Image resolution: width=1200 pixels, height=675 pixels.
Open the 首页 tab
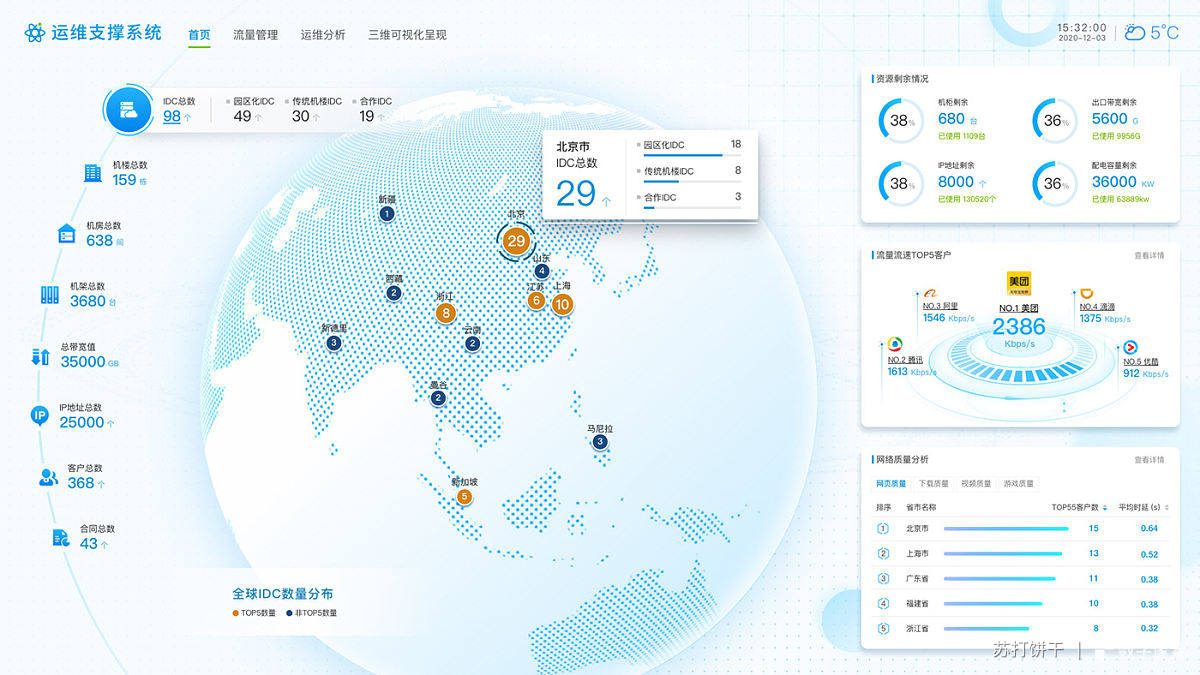pos(199,35)
